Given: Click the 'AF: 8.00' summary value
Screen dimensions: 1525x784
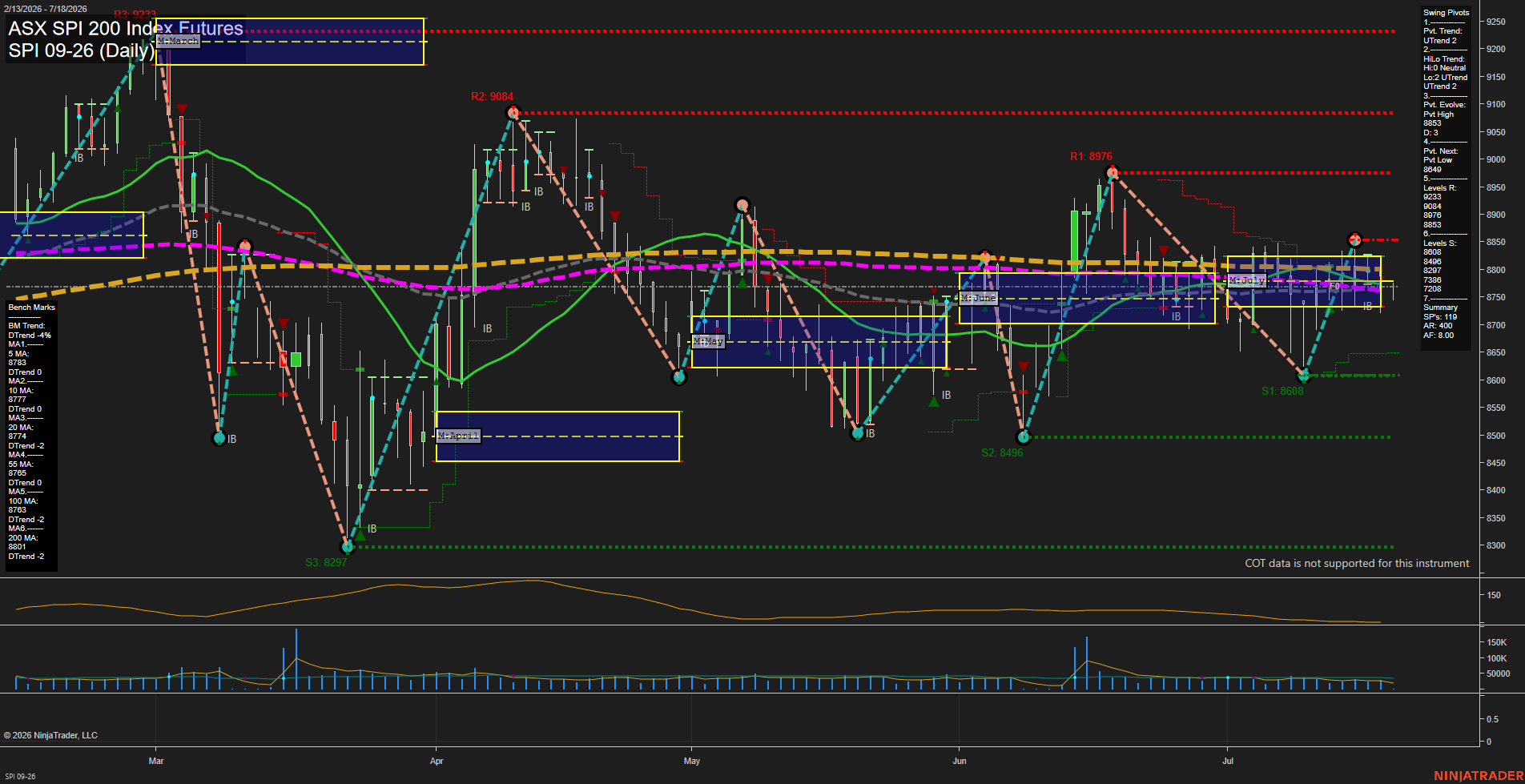Looking at the screenshot, I should pos(1438,336).
